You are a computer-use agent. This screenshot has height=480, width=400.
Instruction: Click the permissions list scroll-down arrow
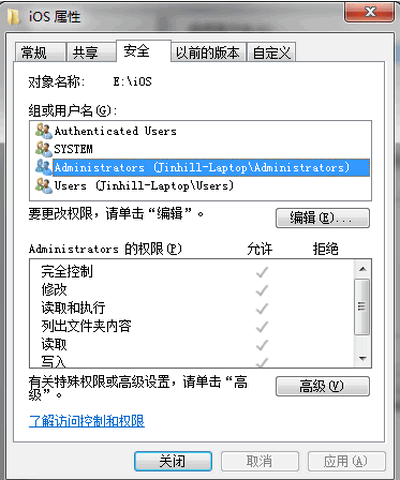tap(363, 358)
